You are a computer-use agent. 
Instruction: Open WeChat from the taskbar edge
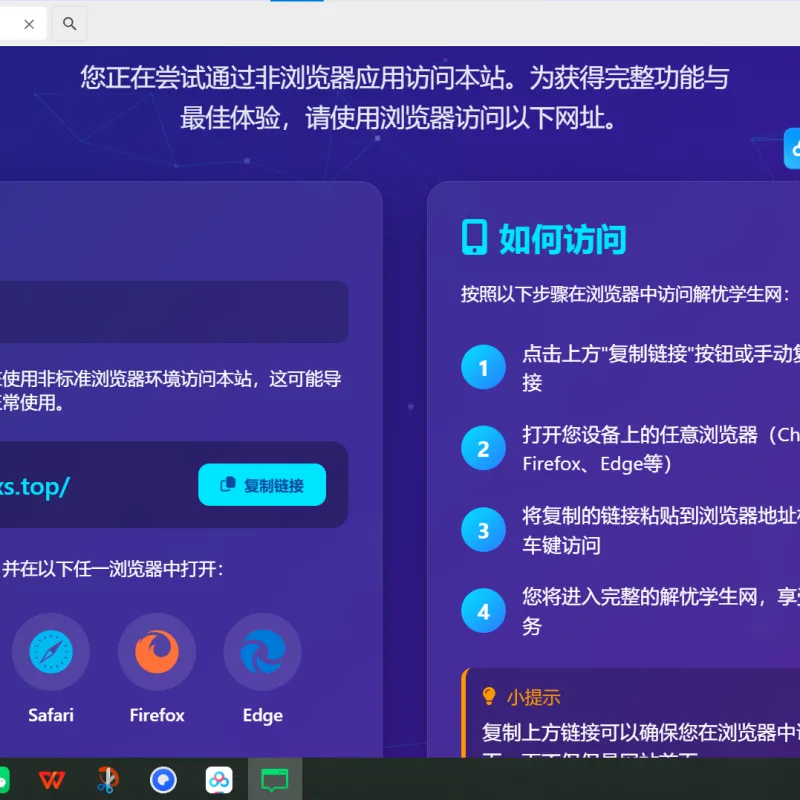pyautogui.click(x=4, y=780)
